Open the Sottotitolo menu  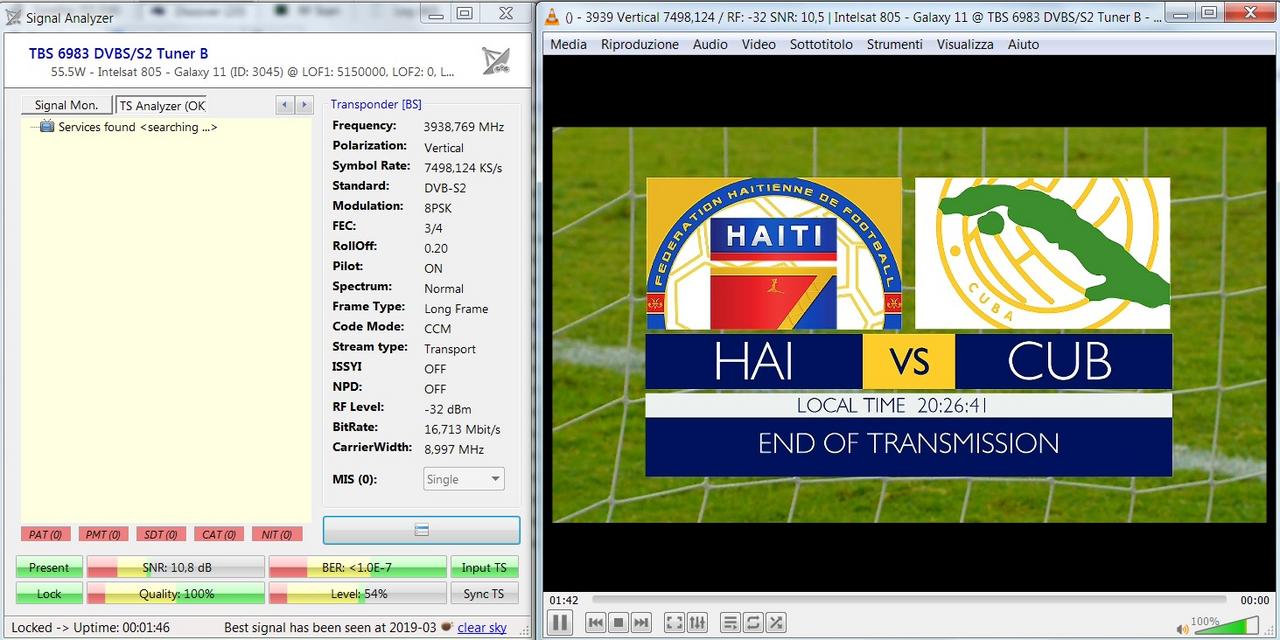pos(821,44)
